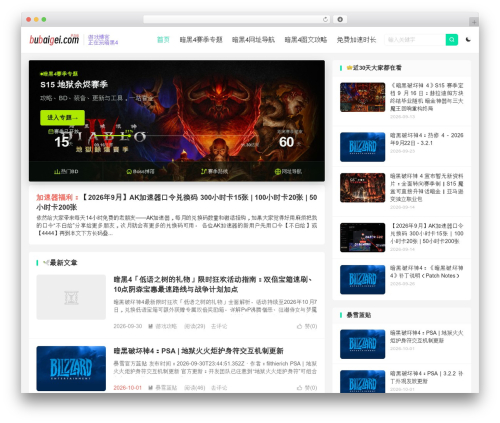Click the browser reload icon in address bar
This screenshot has height=423, width=500.
[x=325, y=19]
